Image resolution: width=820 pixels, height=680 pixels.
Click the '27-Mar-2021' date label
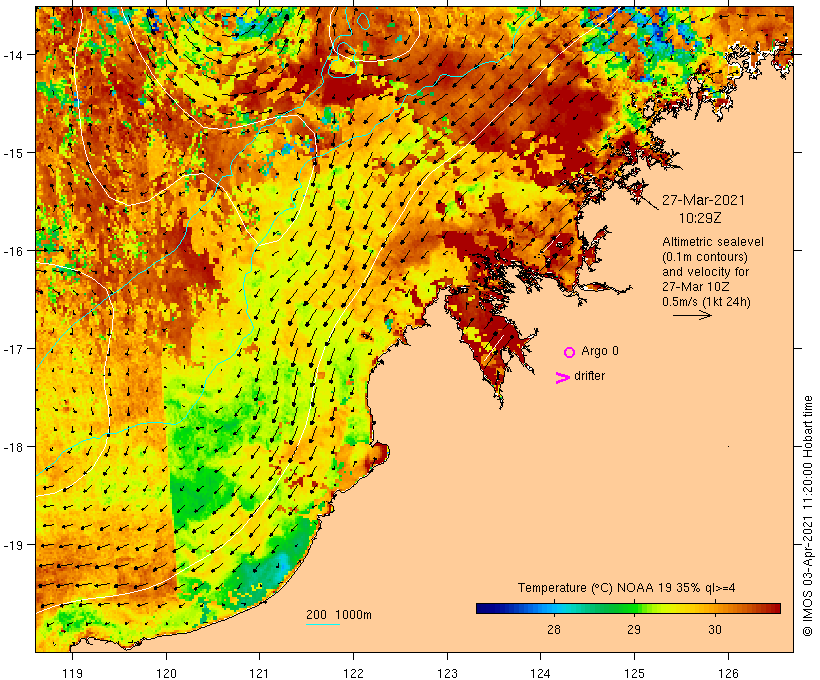coord(703,200)
